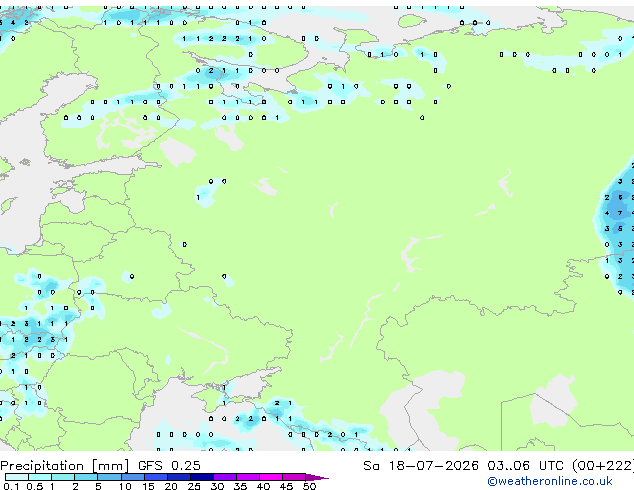
Task: Click the '(00+222)' forecast offset text
Action: [x=603, y=466]
